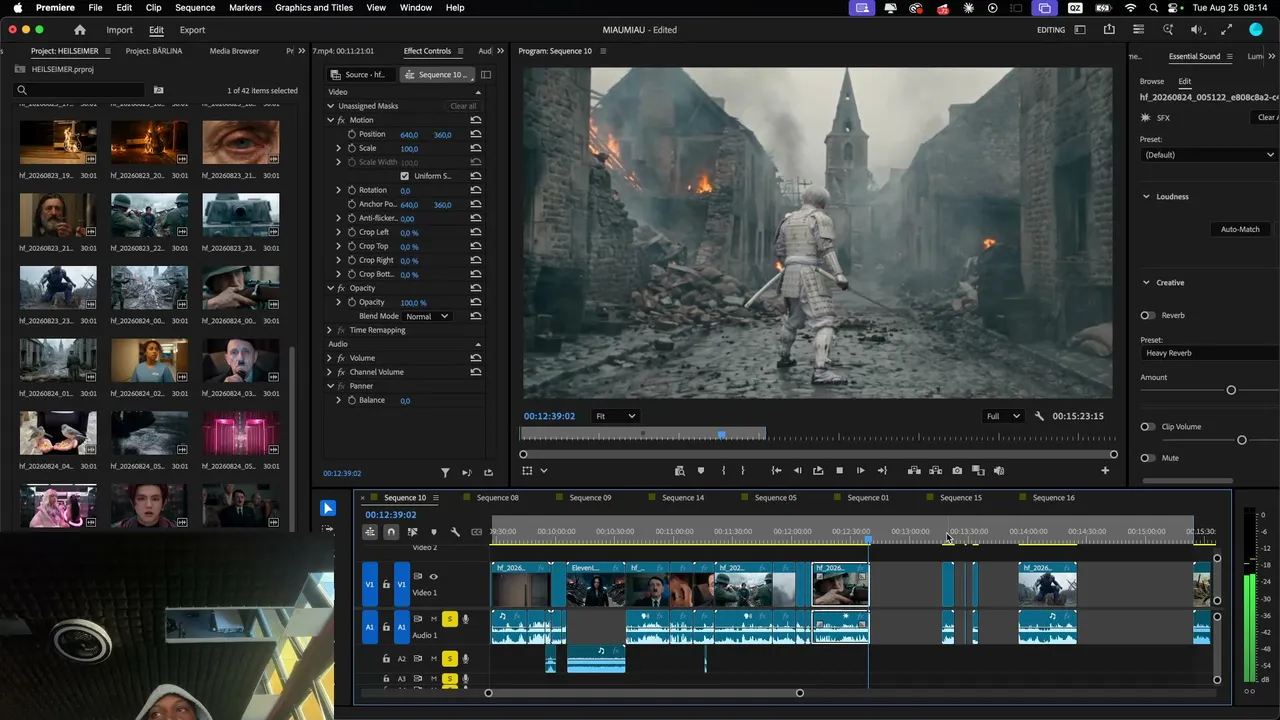This screenshot has width=1280, height=720.
Task: Open the Fit zoom level dropdown
Action: click(615, 416)
